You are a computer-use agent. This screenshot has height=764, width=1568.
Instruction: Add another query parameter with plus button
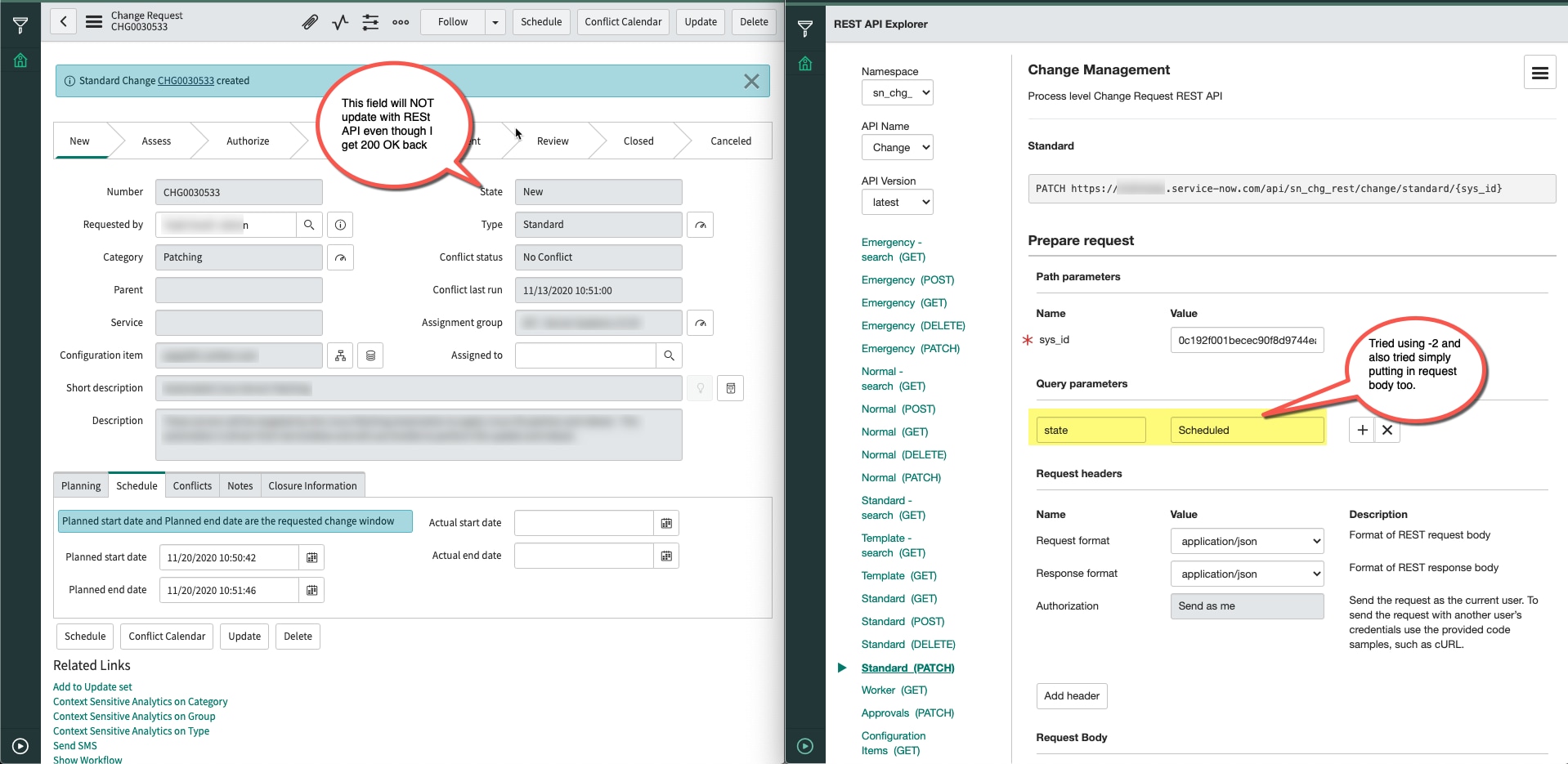click(x=1362, y=430)
